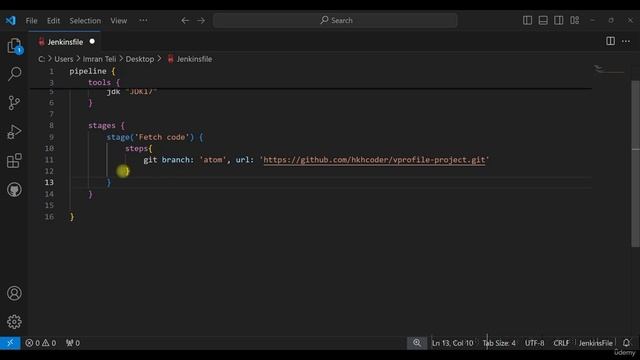Open the Extensions view
Viewport: 640px width, 360px height.
click(14, 161)
